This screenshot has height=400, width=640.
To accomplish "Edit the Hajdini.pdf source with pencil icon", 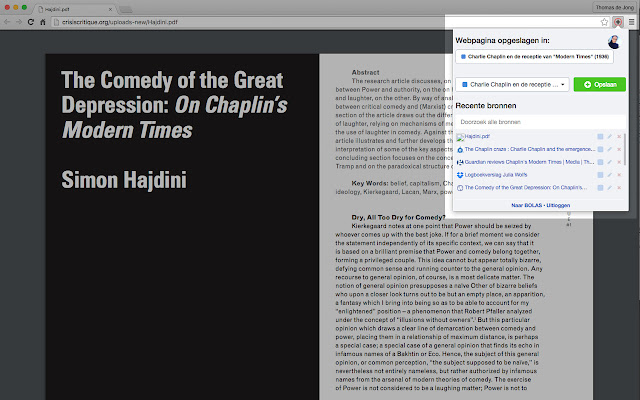I will click(x=609, y=137).
